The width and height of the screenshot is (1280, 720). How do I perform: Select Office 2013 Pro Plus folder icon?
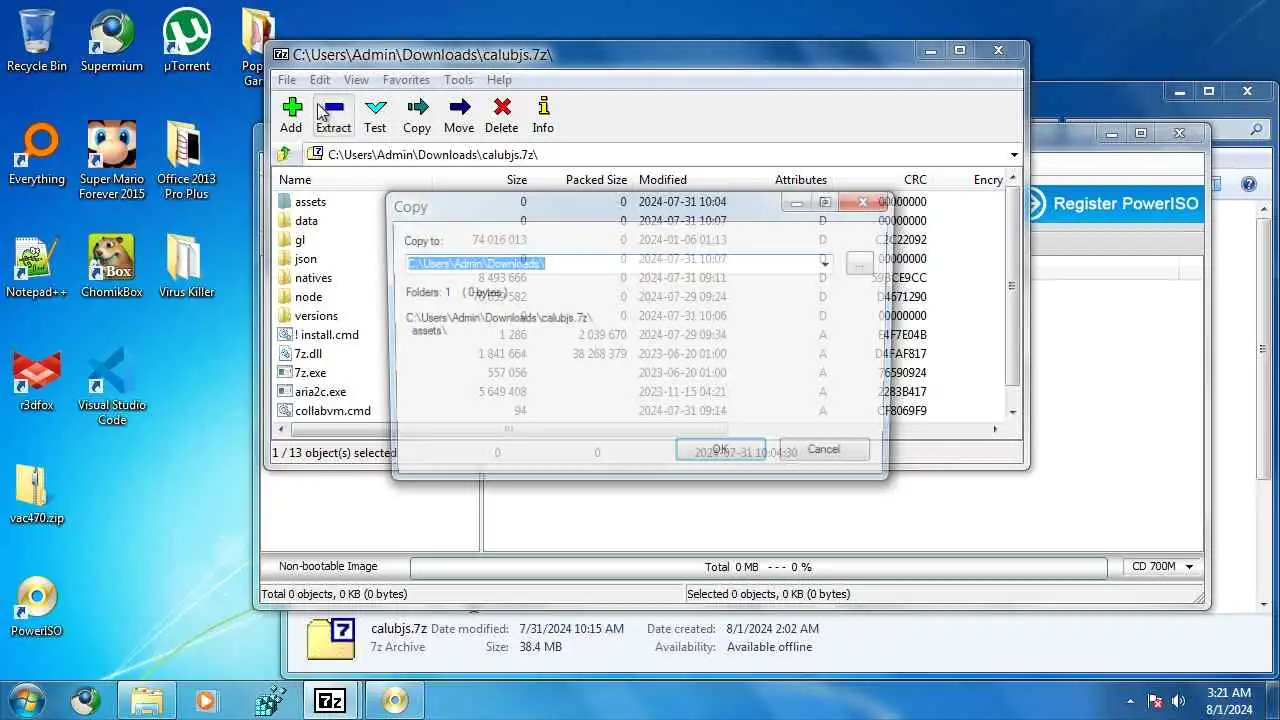[187, 160]
